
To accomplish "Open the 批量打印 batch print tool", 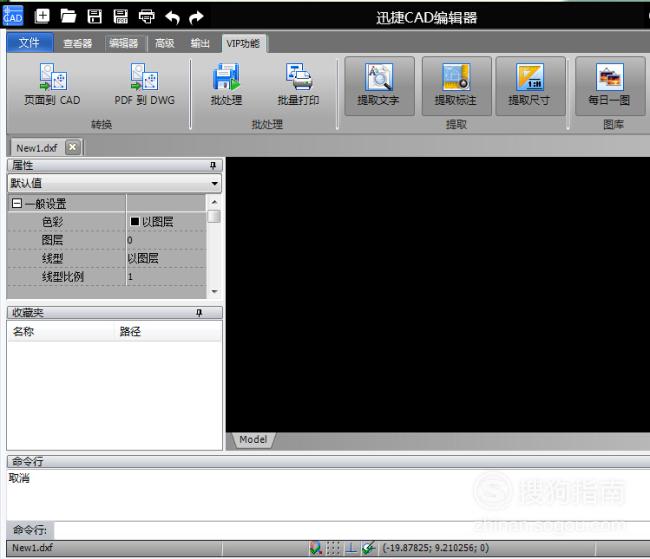I will (298, 84).
